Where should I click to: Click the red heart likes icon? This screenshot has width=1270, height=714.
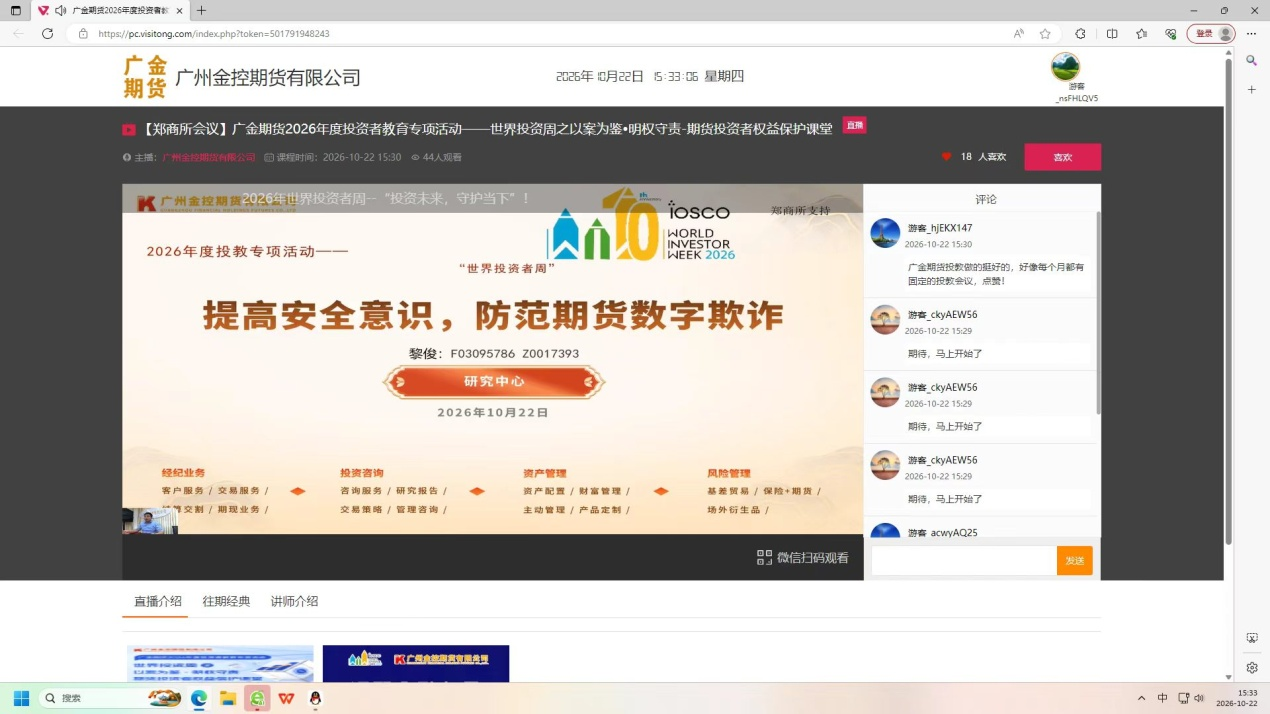[946, 157]
